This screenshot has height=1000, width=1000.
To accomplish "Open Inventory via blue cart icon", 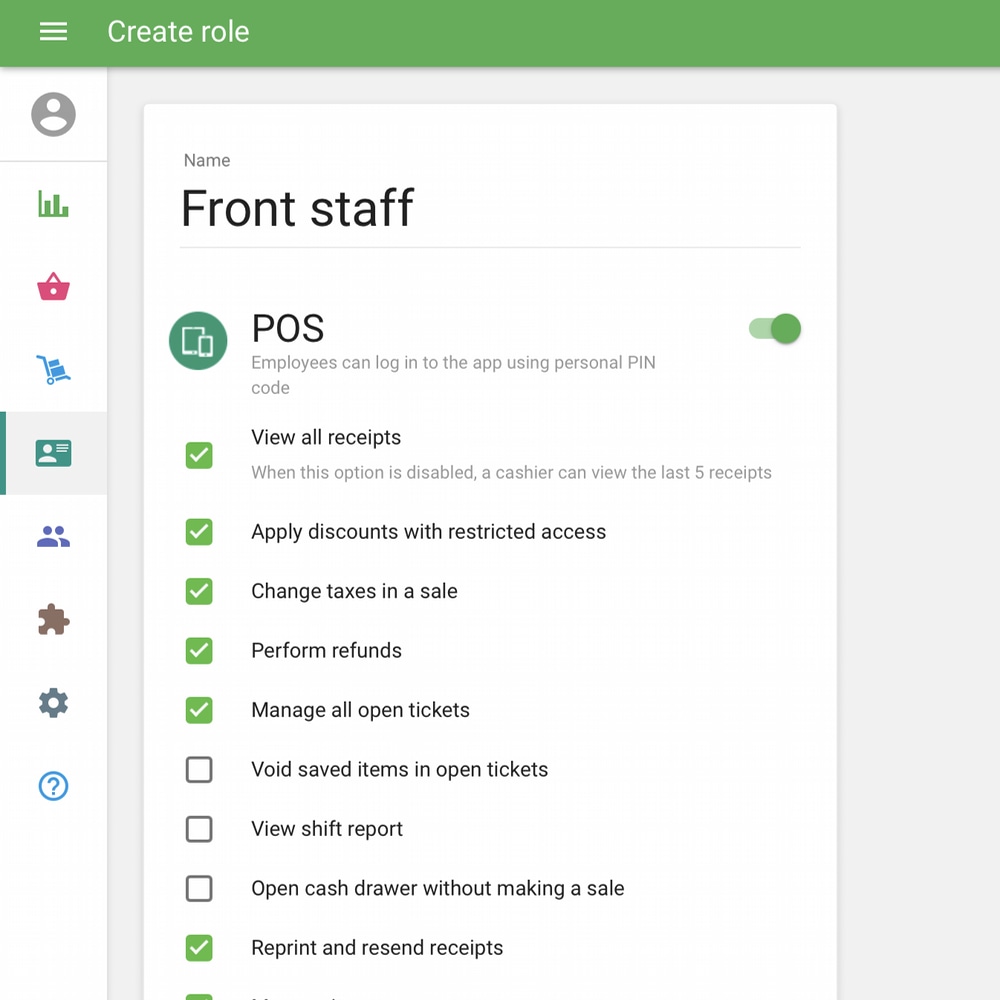I will (x=54, y=370).
